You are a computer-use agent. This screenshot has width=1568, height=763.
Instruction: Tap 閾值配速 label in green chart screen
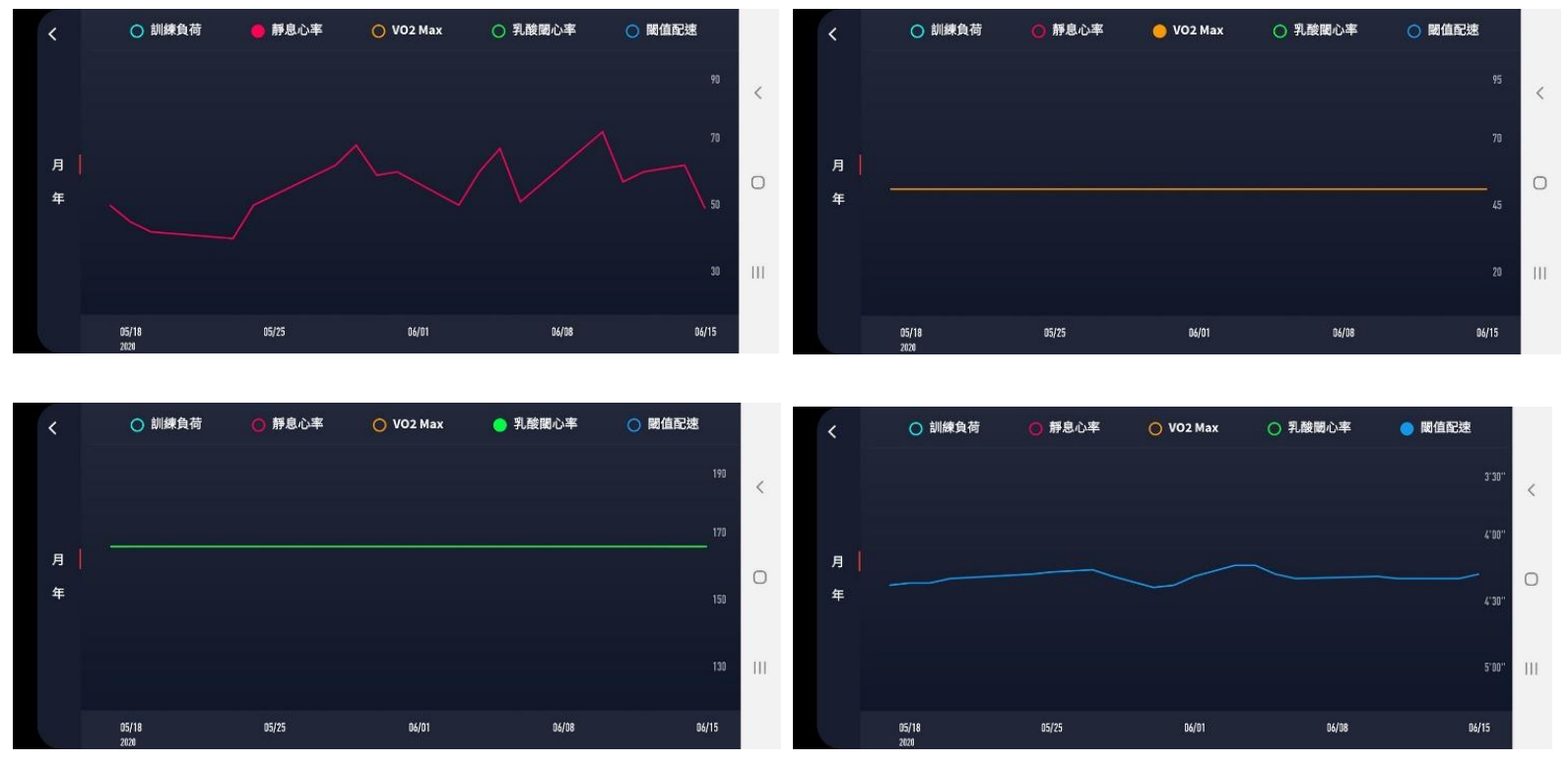673,424
